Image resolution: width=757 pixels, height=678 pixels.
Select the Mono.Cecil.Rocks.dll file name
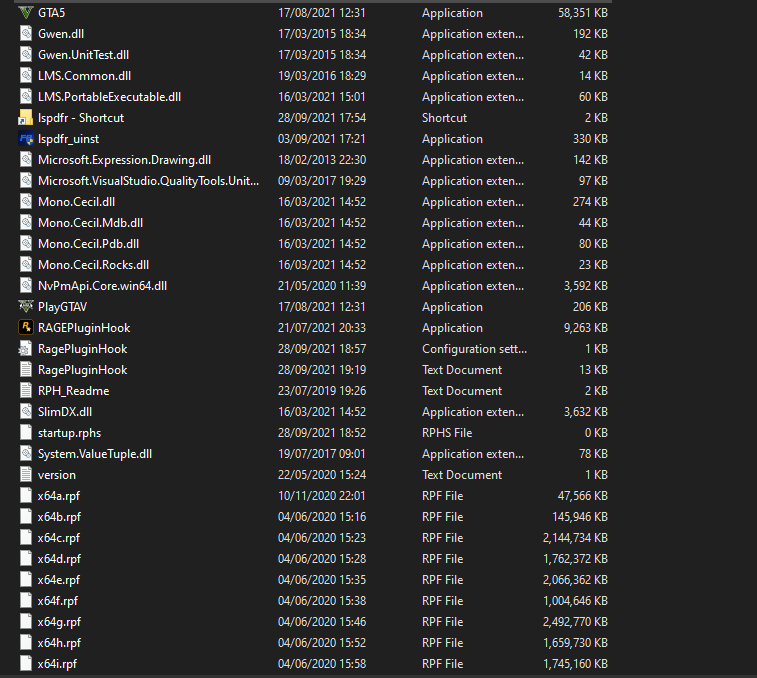point(94,265)
